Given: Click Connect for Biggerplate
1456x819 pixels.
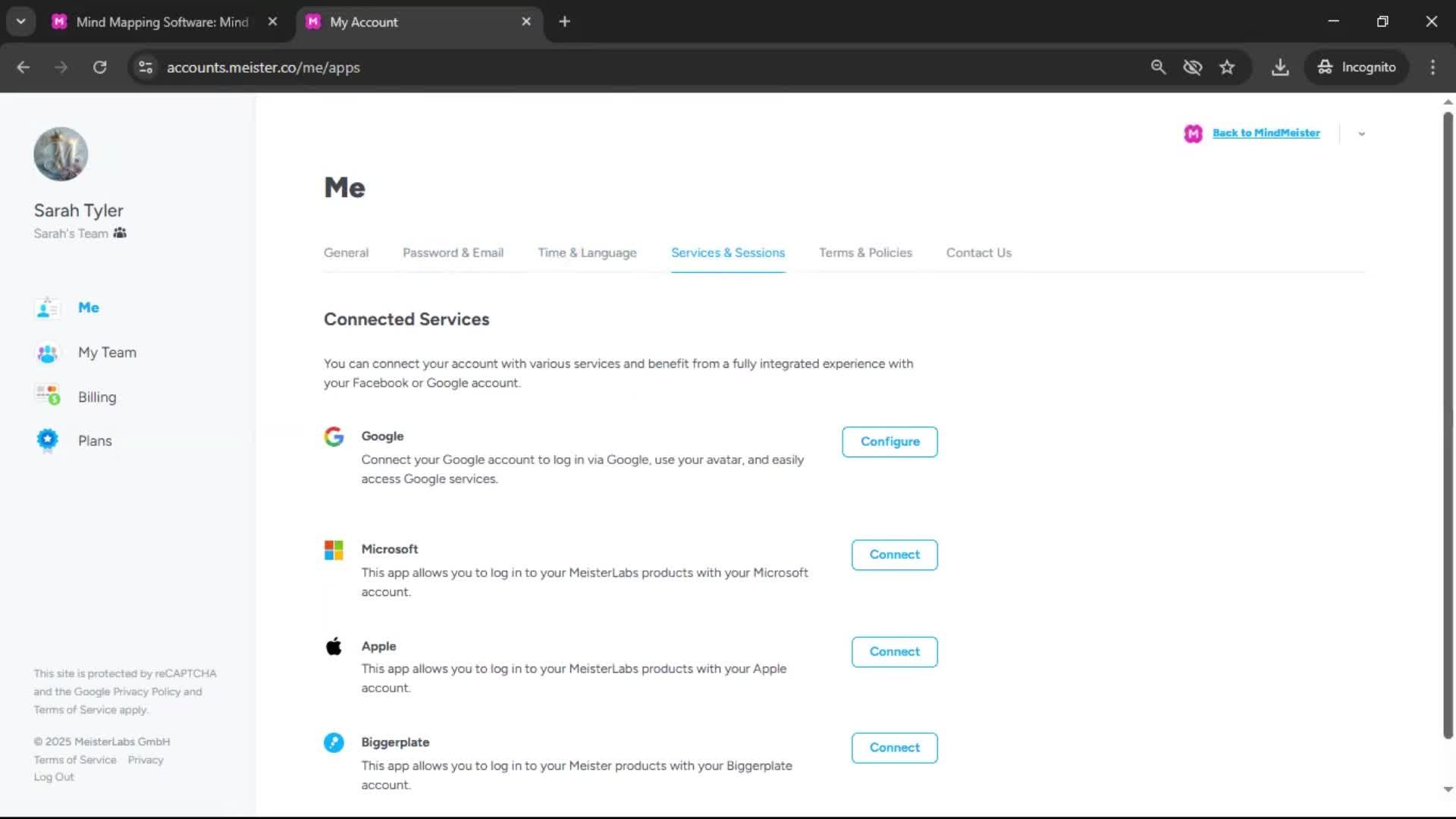Looking at the screenshot, I should click(x=894, y=748).
